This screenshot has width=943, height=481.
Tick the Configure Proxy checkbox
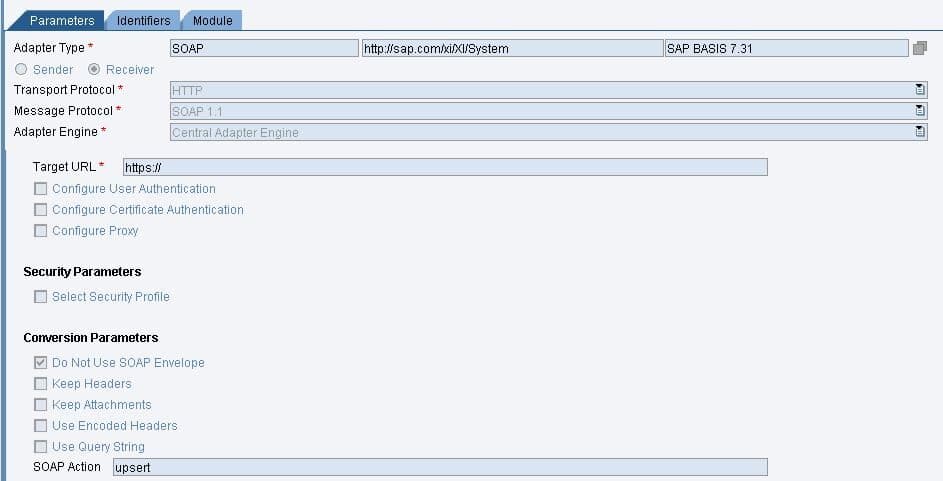point(41,231)
